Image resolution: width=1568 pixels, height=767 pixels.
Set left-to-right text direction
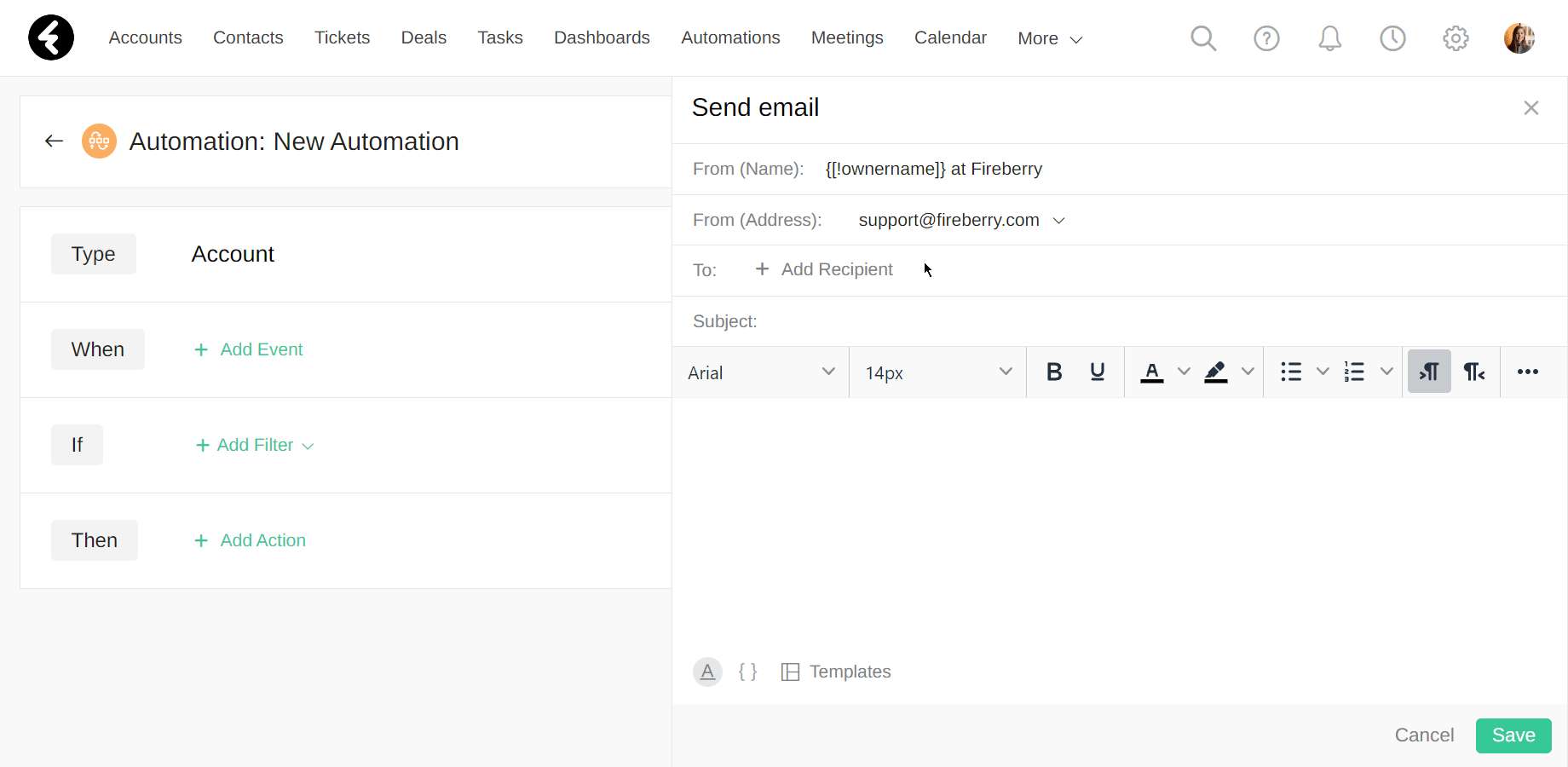pos(1429,372)
